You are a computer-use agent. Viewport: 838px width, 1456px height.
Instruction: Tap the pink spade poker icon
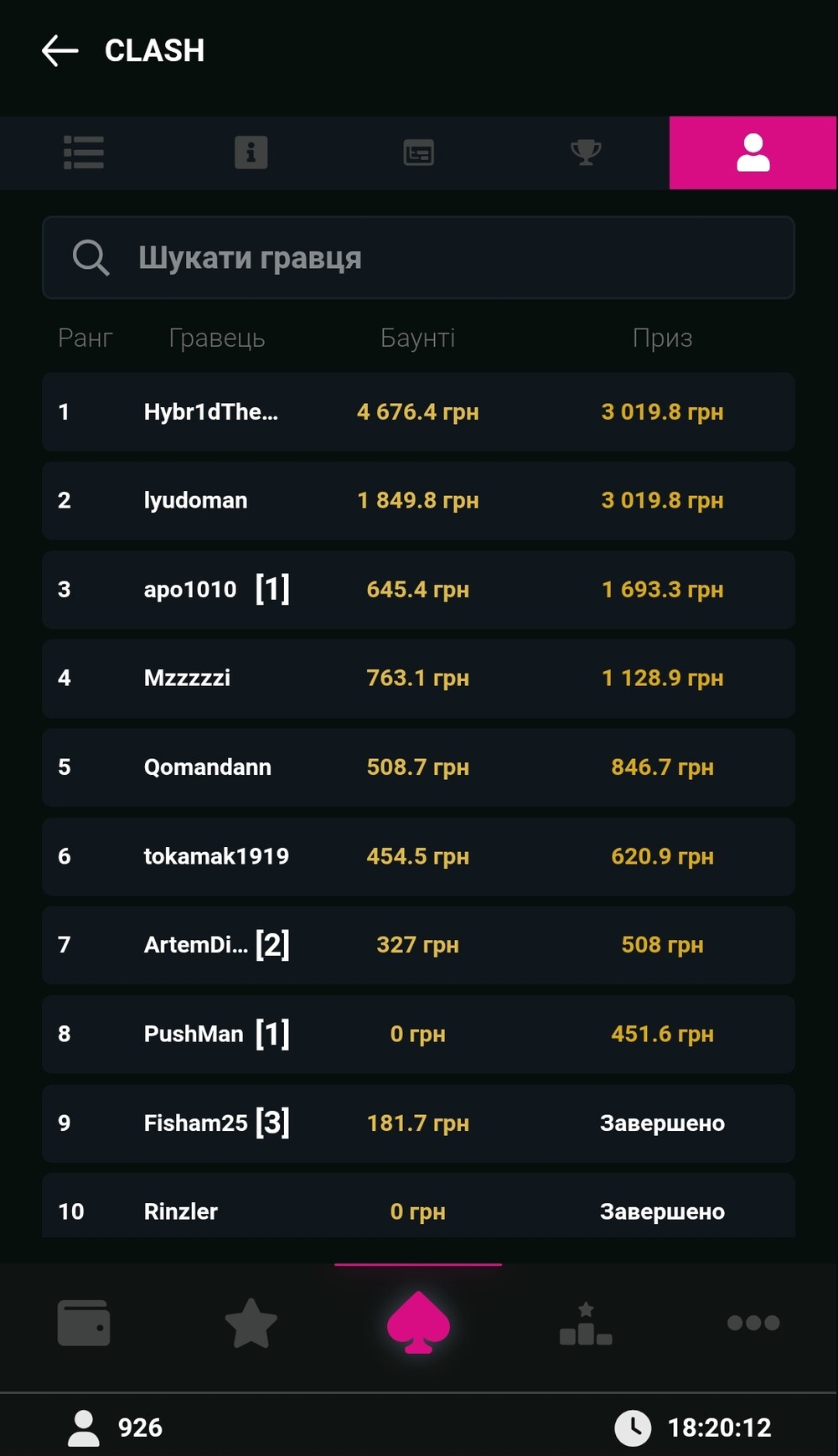point(418,1323)
